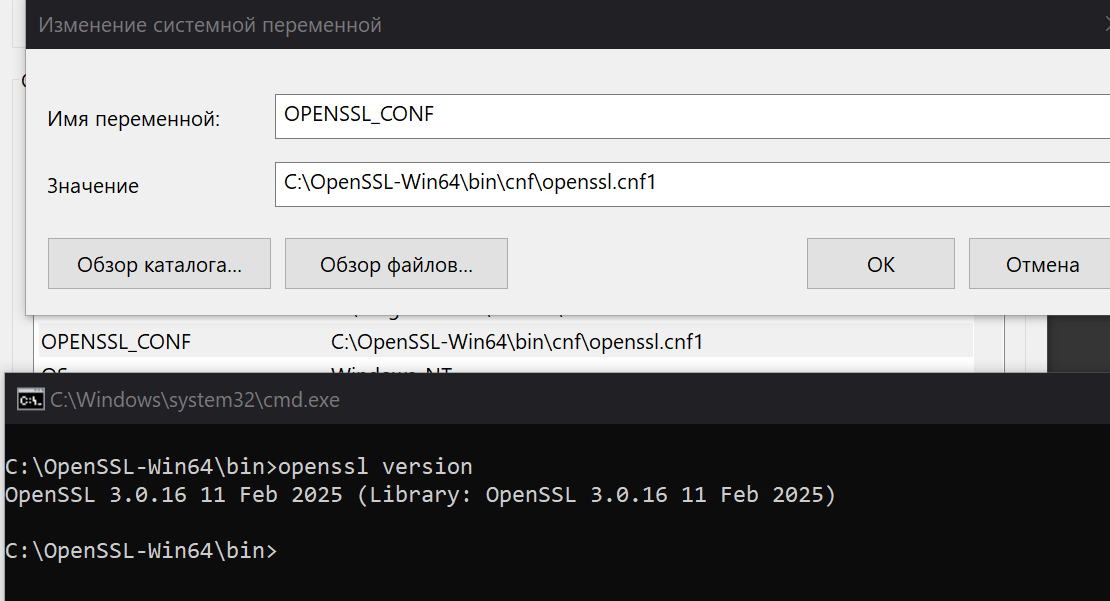Click into the variable name field OPENSSL_CONF
The width and height of the screenshot is (1110, 601).
(692, 116)
